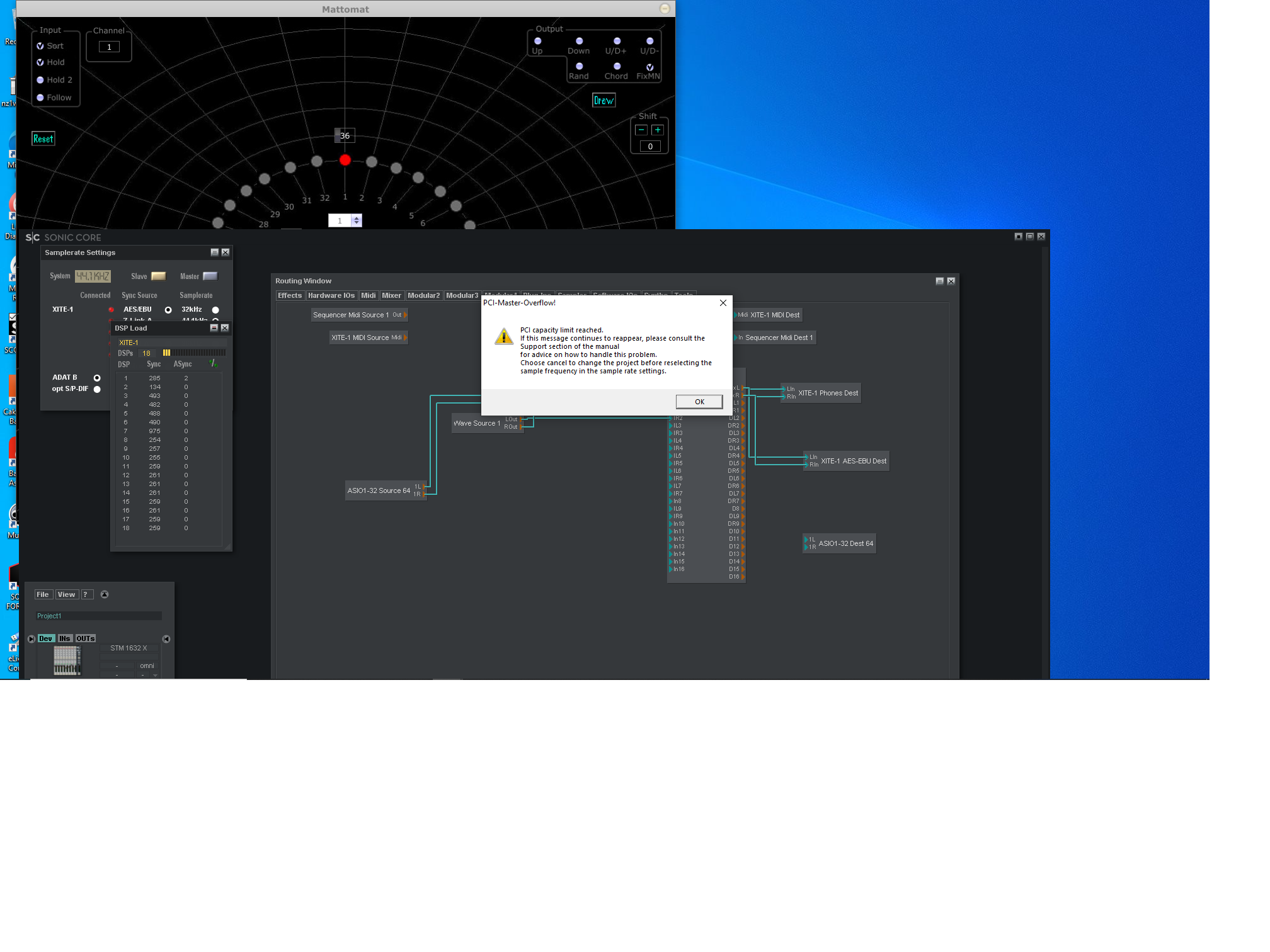Click the skip-forward arrow left of Dev tab
This screenshot has height=952, width=1270.
pyautogui.click(x=31, y=638)
